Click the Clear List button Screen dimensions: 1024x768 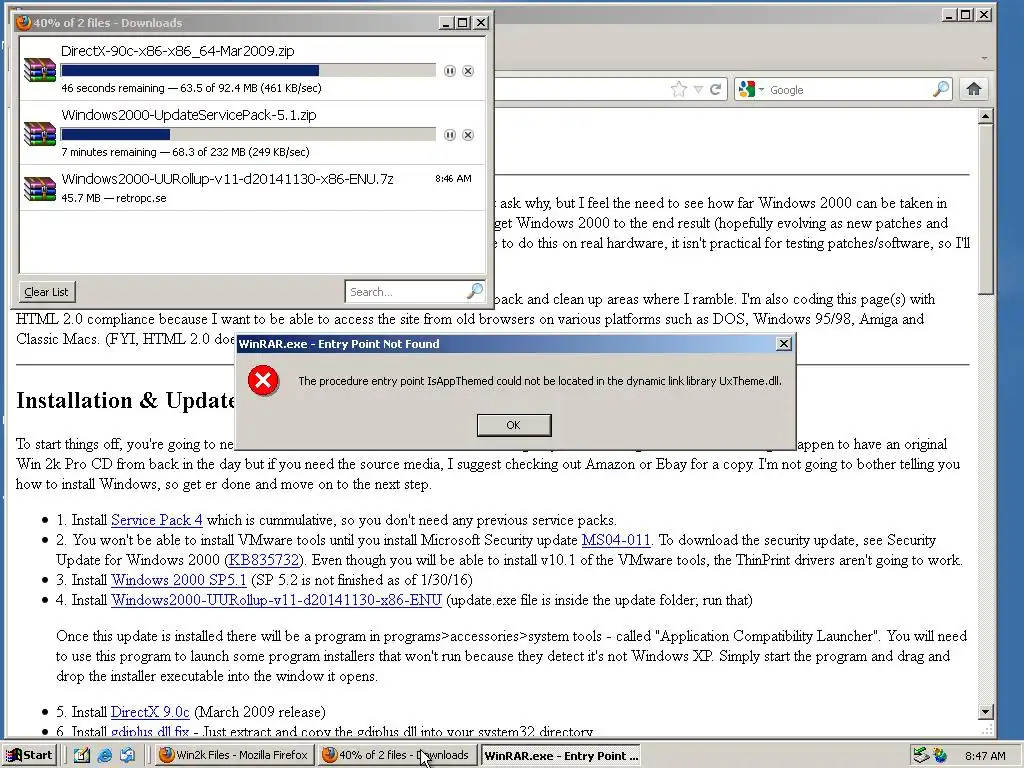pyautogui.click(x=46, y=292)
